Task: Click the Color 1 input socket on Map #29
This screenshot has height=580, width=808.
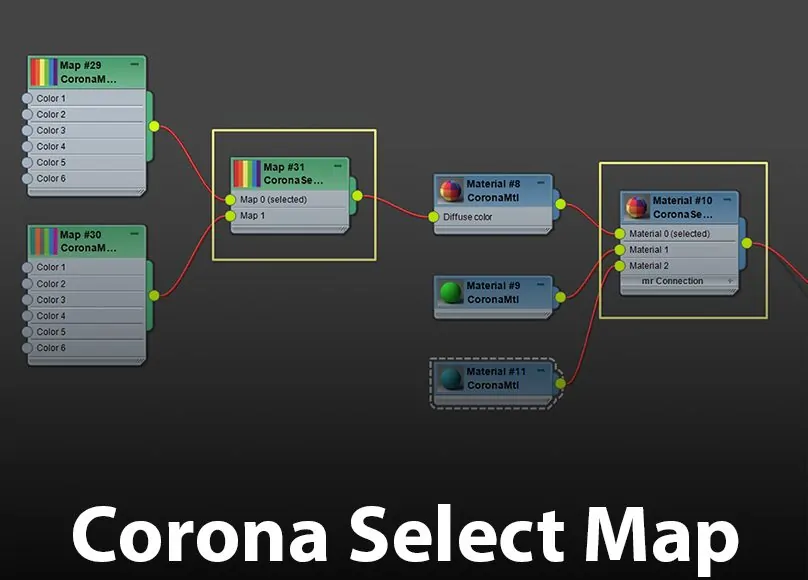Action: [27, 99]
